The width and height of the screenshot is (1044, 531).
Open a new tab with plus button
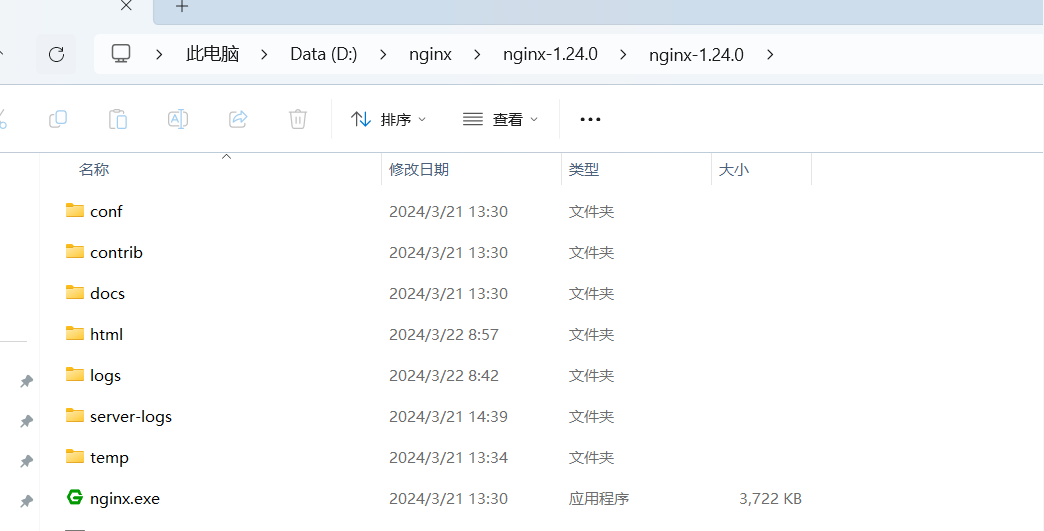point(181,7)
